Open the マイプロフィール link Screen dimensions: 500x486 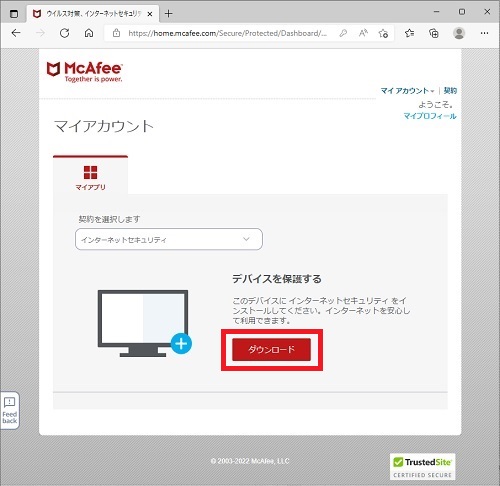[430, 116]
